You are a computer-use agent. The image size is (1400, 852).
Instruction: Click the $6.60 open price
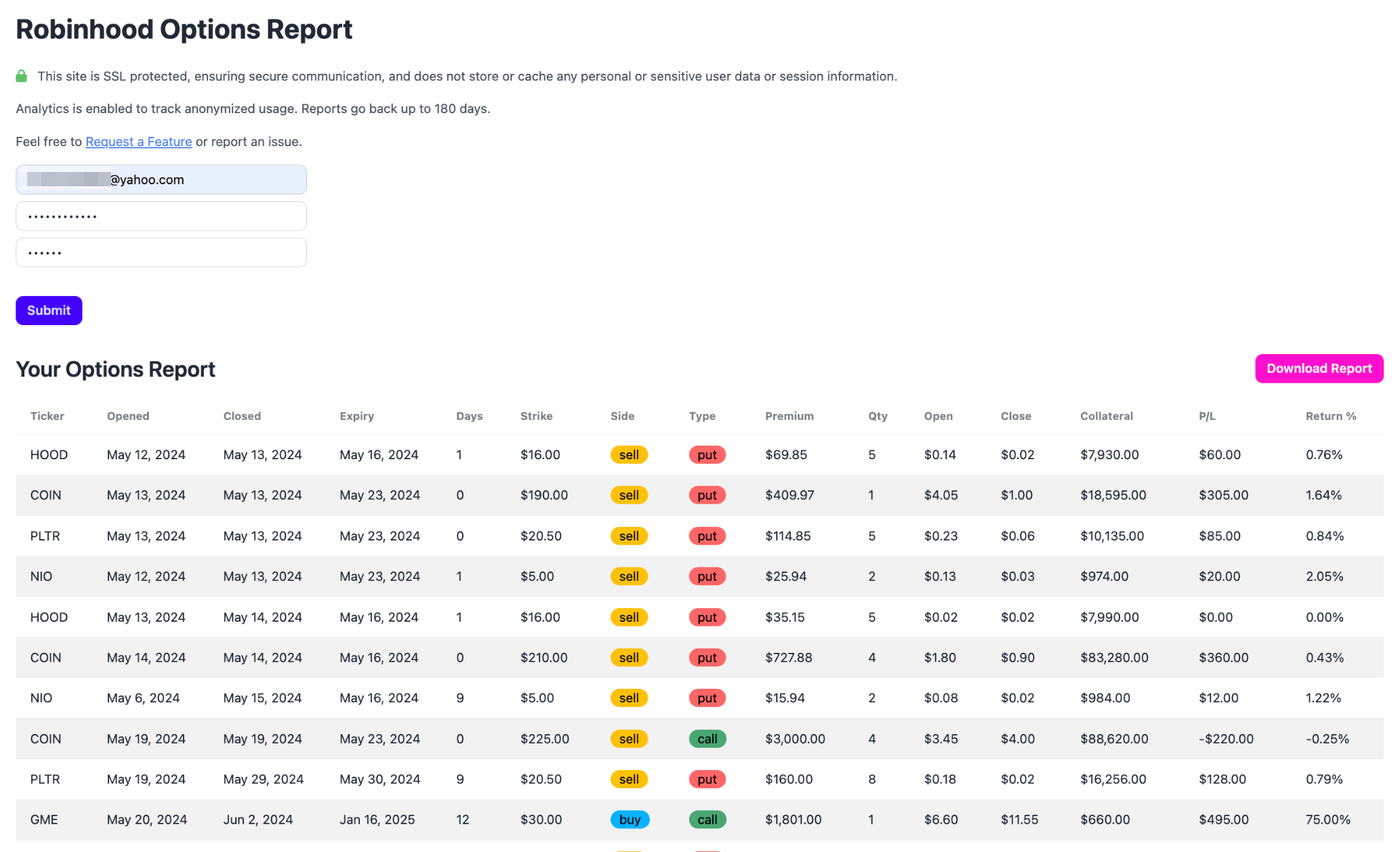click(941, 819)
